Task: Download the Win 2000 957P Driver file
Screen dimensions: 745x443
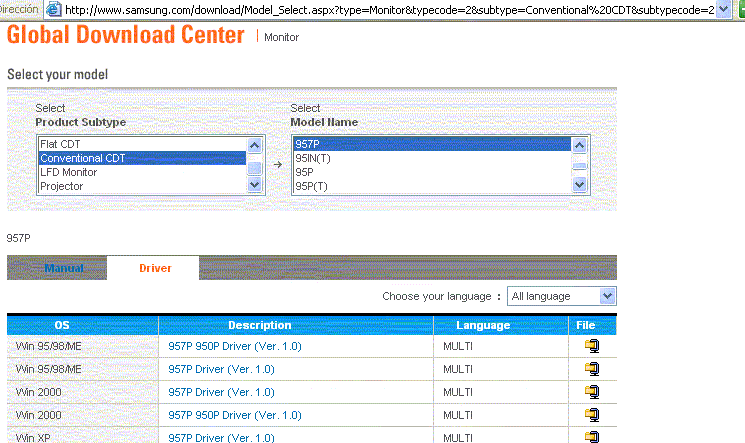Action: pyautogui.click(x=592, y=392)
